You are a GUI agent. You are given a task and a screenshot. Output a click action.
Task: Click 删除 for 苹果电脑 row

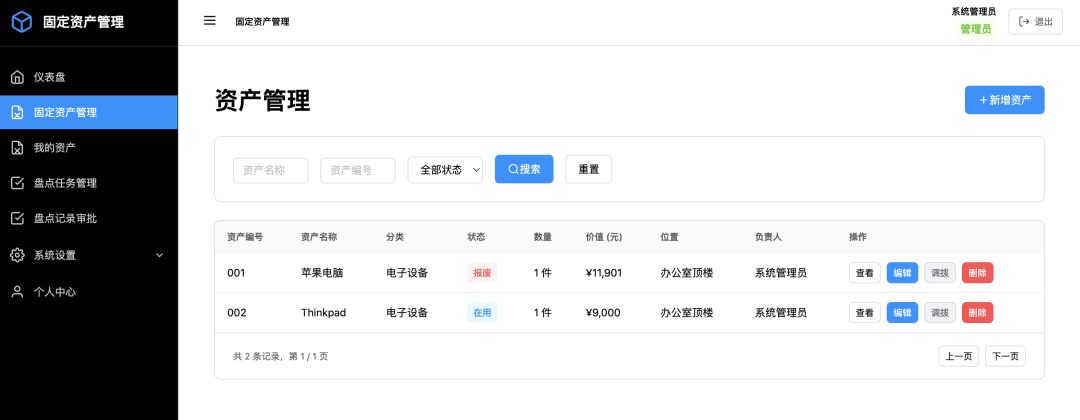point(977,273)
